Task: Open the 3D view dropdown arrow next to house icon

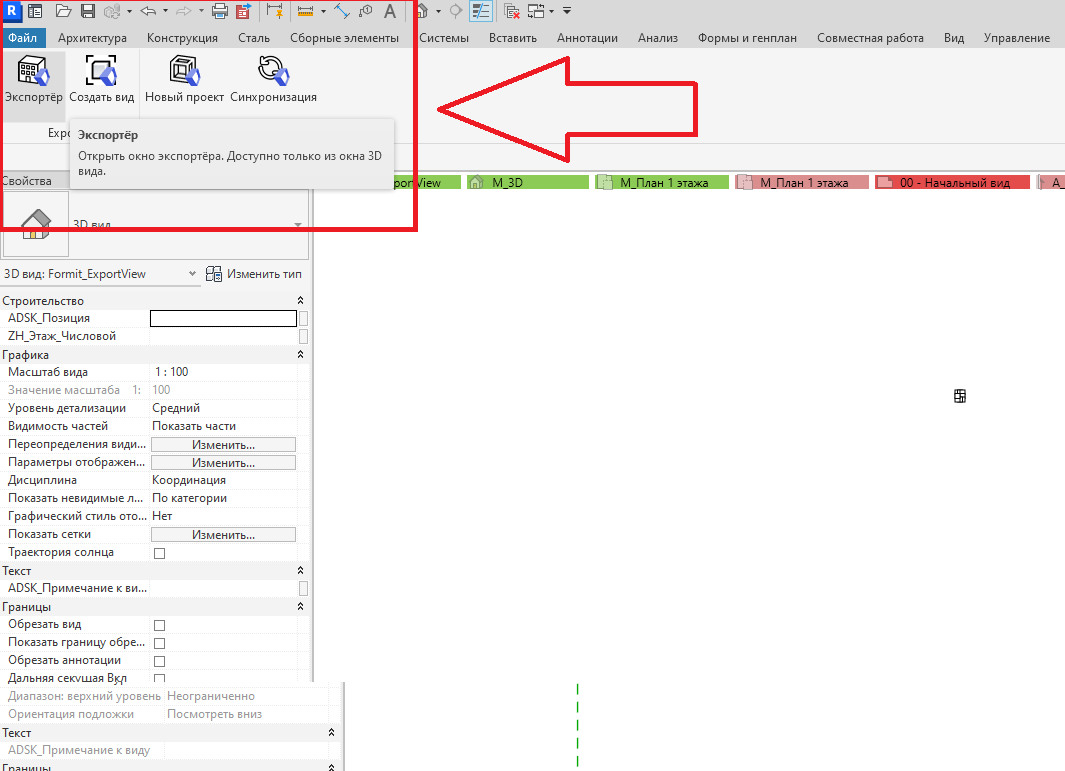Action: 438,11
